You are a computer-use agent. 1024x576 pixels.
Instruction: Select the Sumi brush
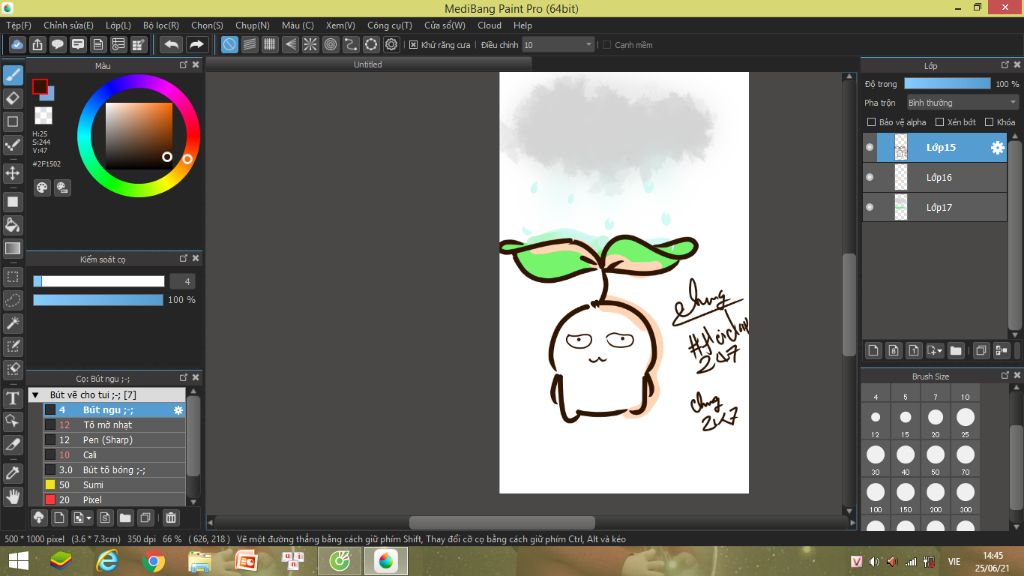(x=114, y=485)
